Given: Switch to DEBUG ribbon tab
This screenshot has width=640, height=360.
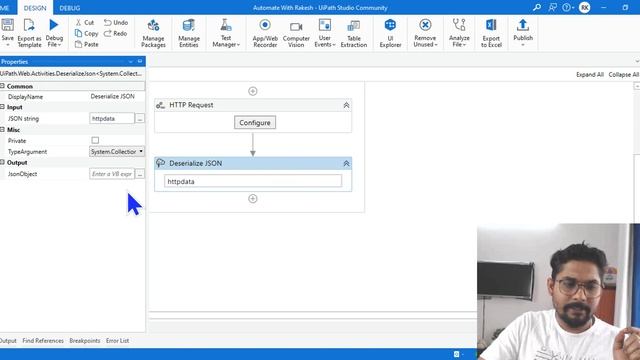Looking at the screenshot, I should coord(69,8).
